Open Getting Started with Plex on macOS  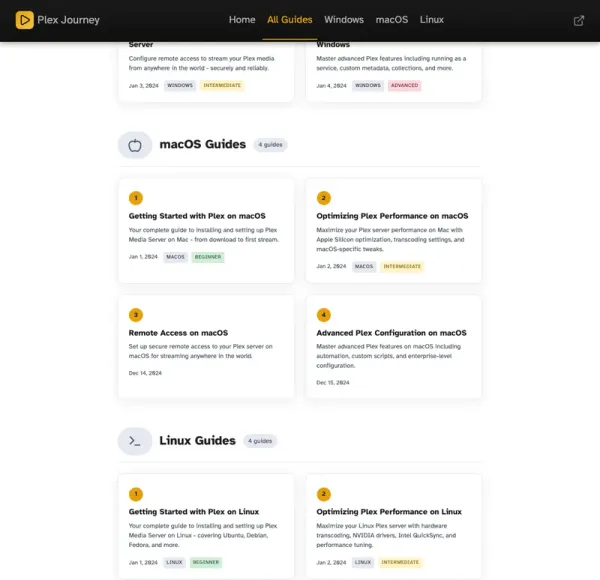(197, 216)
